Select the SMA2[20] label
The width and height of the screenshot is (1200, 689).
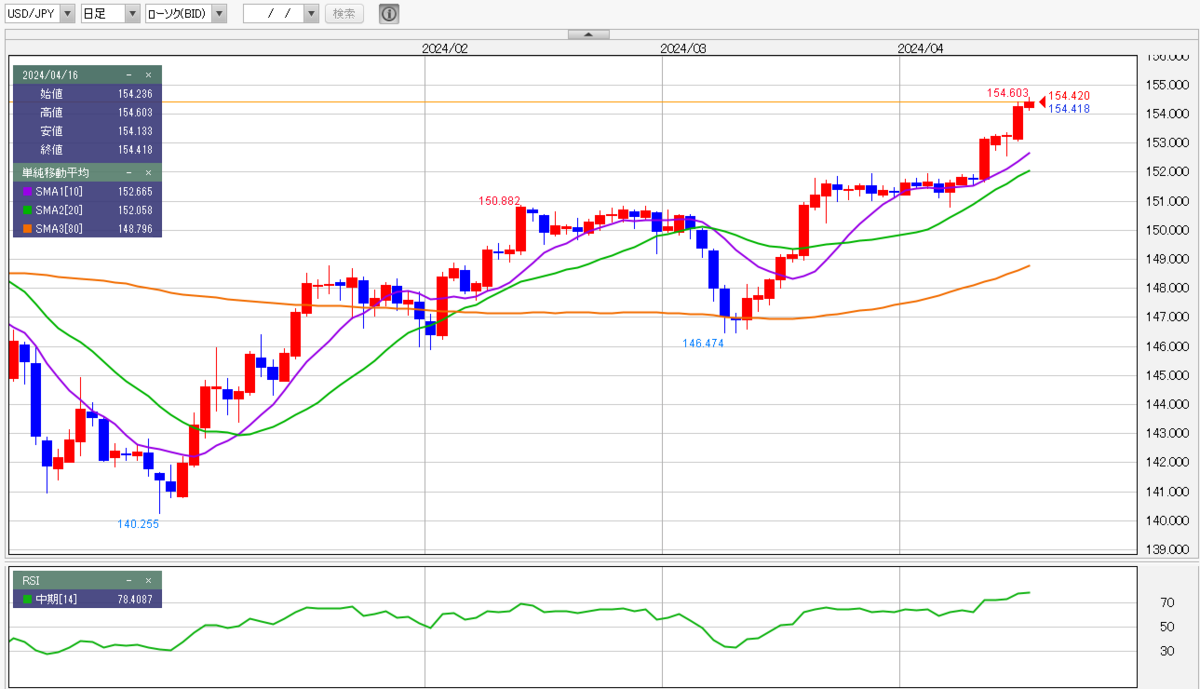(59, 211)
